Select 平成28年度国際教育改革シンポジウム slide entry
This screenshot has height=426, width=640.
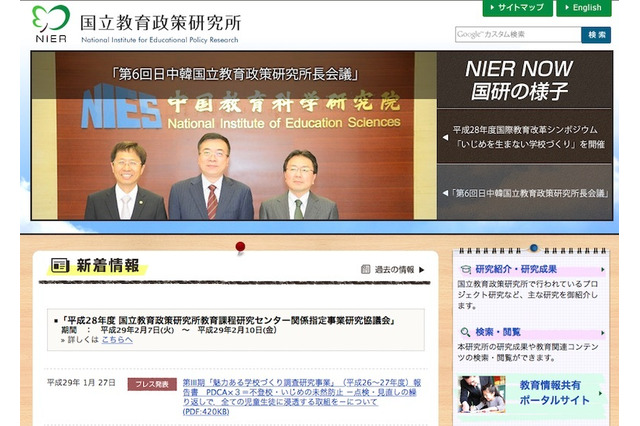coord(524,137)
